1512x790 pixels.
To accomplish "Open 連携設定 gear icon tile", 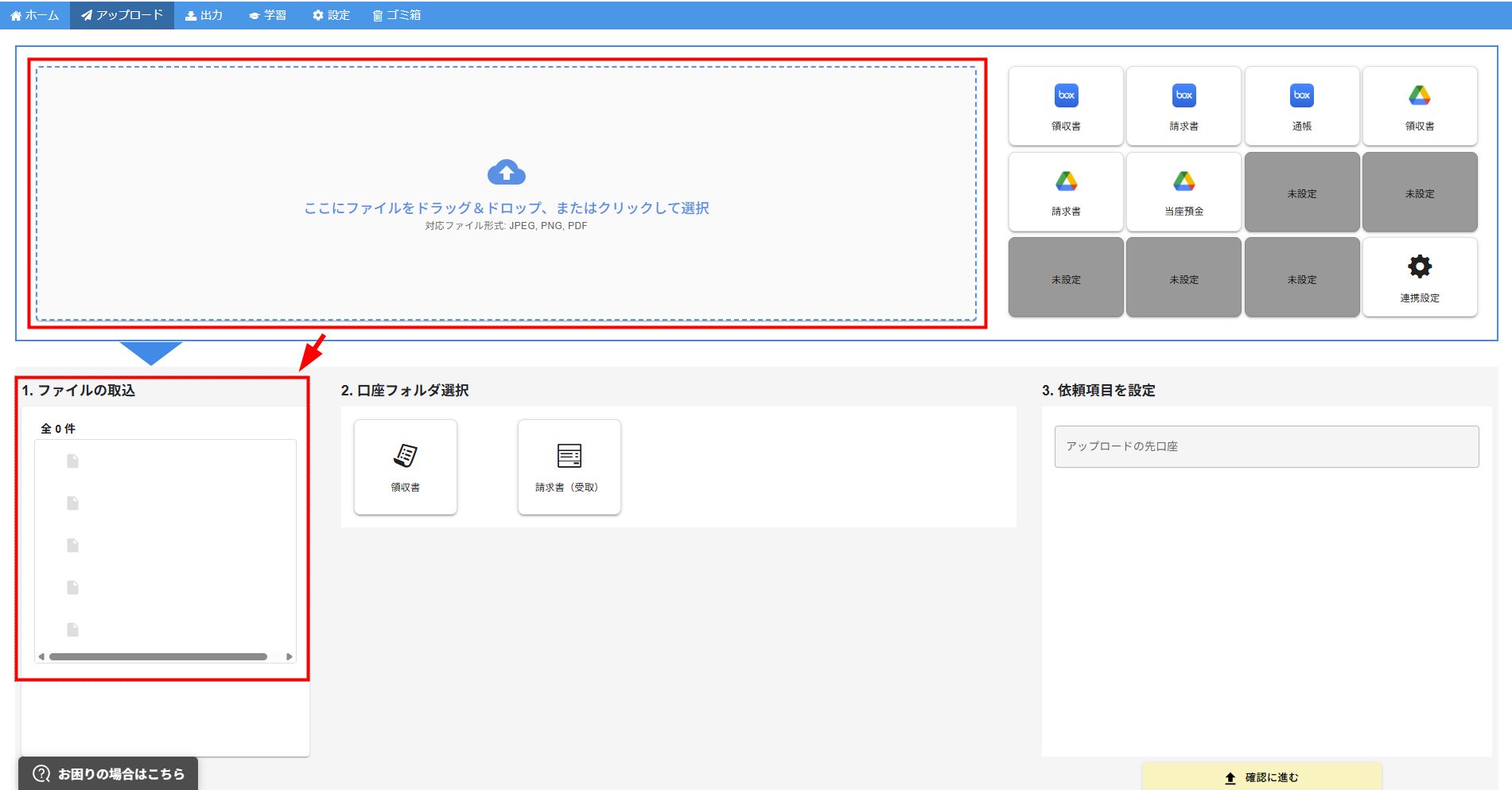I will click(x=1419, y=278).
